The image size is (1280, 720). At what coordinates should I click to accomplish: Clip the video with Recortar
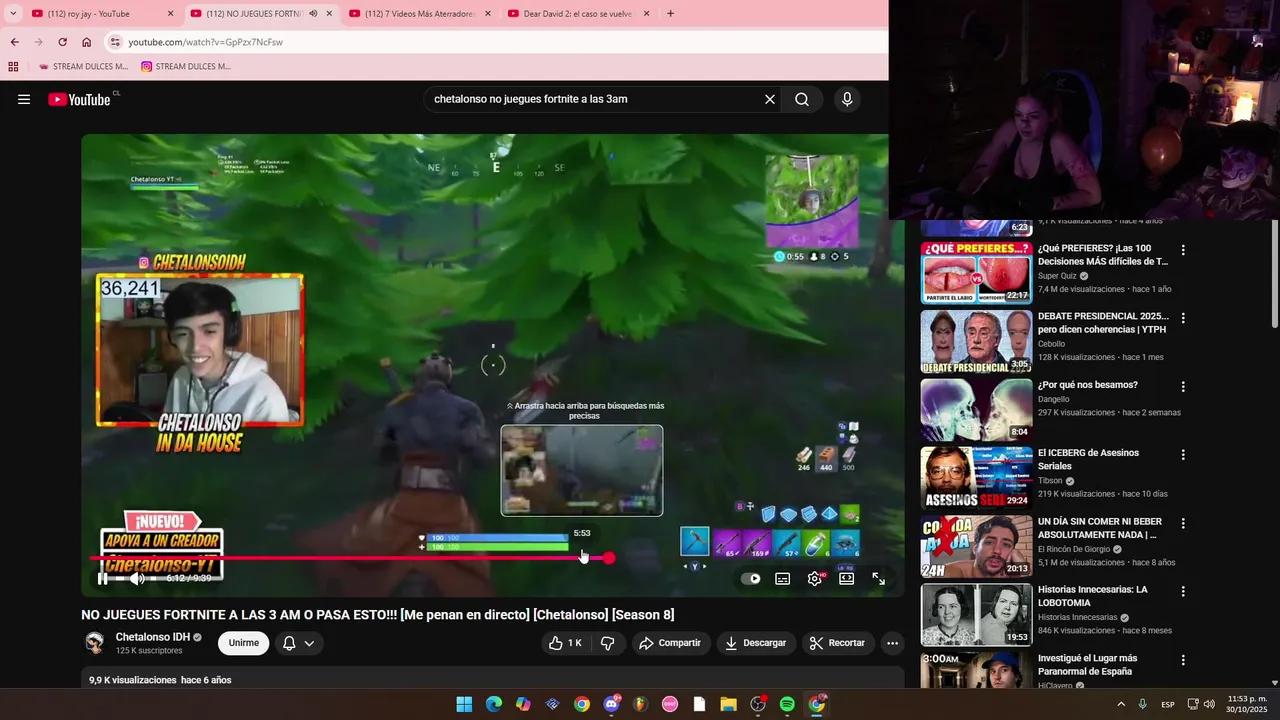pyautogui.click(x=836, y=643)
